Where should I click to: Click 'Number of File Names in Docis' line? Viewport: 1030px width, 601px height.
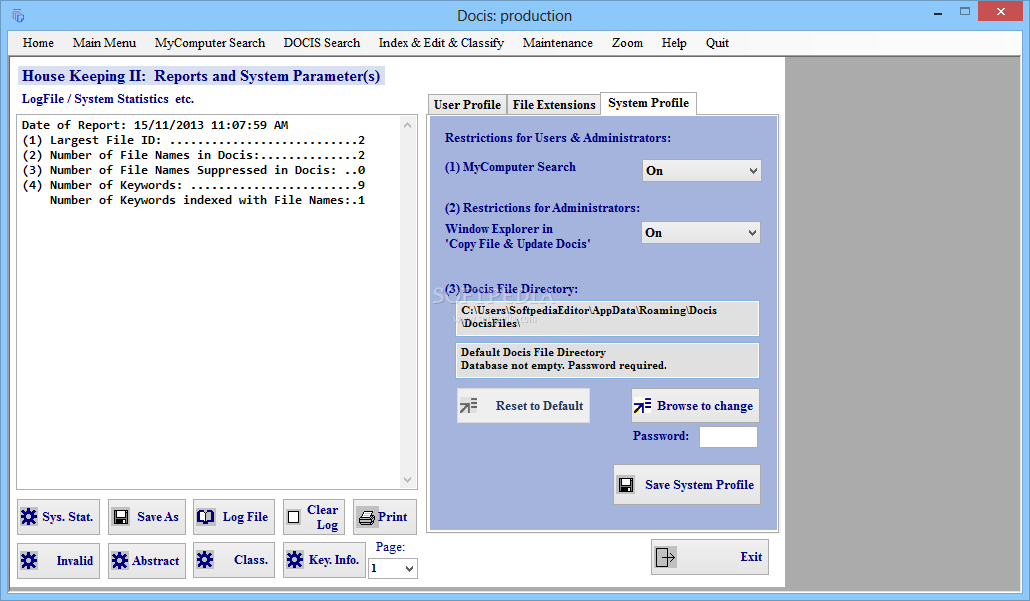pos(193,155)
